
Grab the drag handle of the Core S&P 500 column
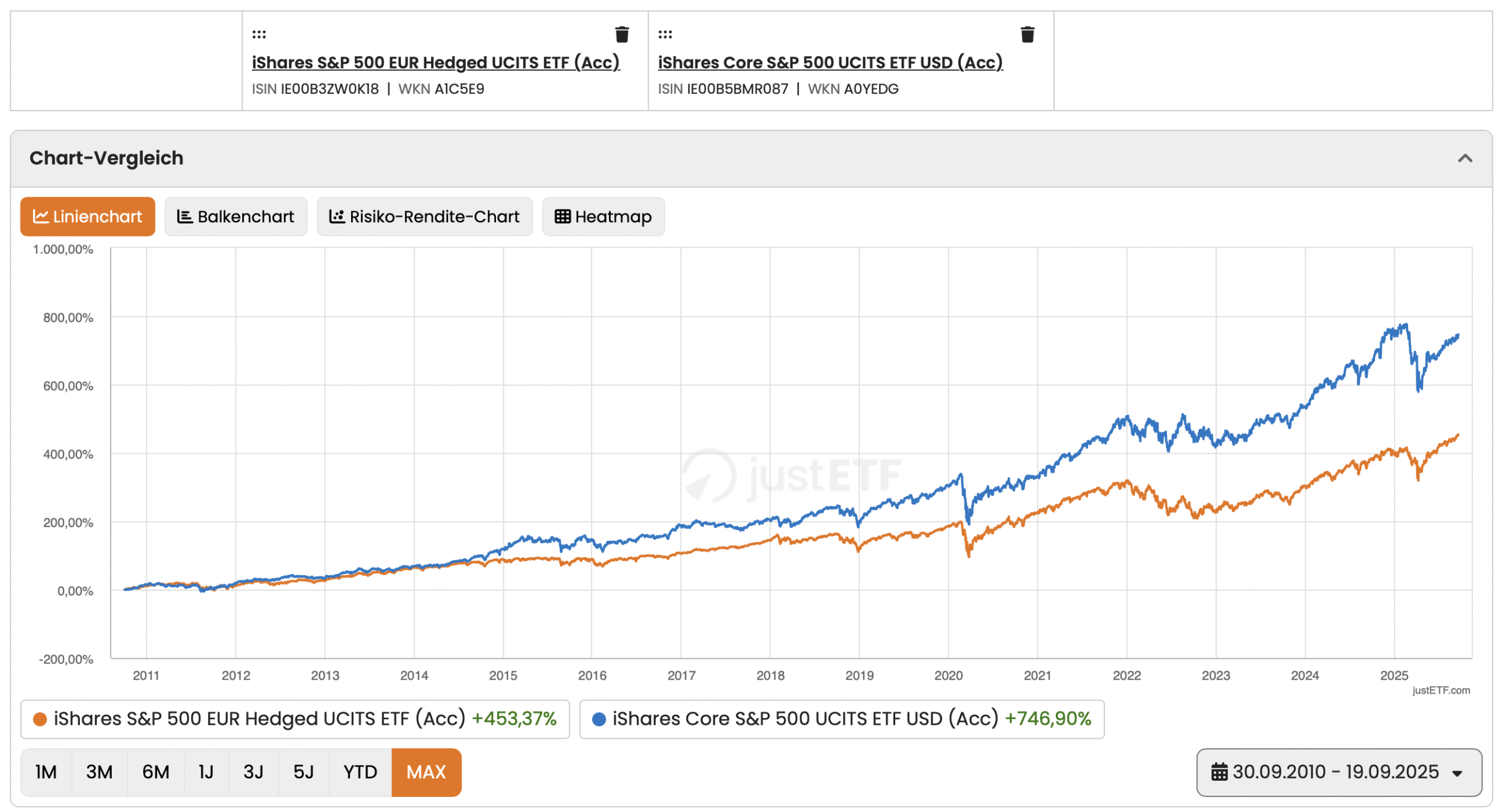coord(665,34)
